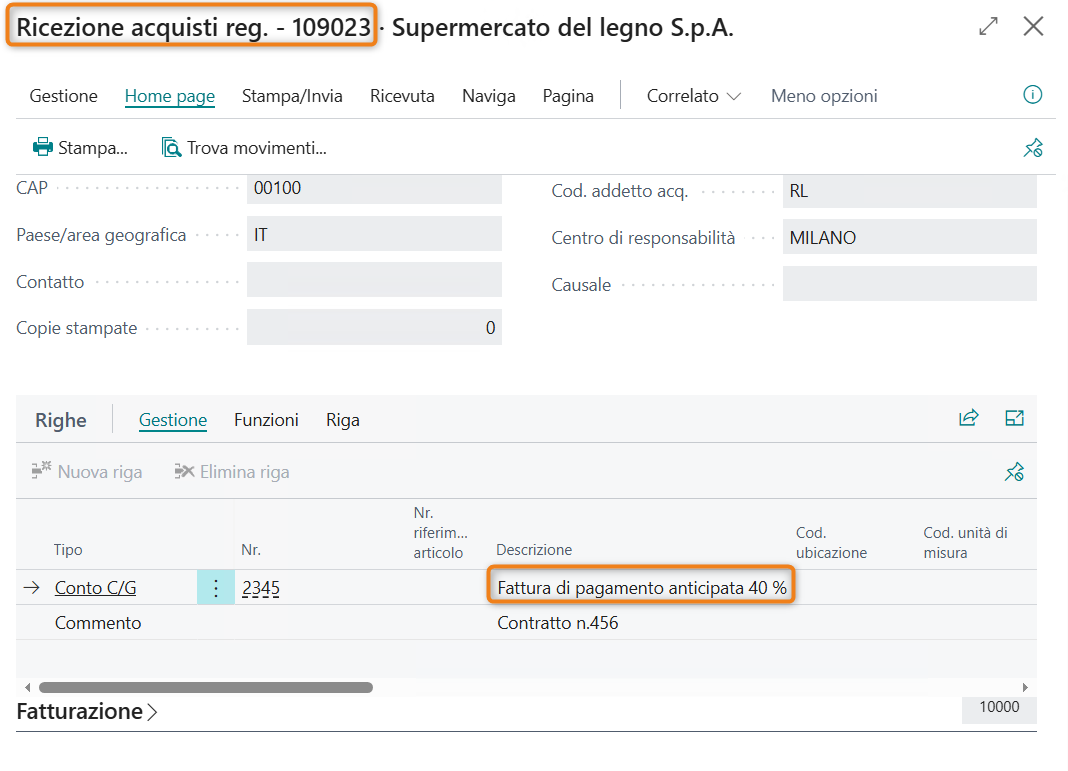Expand the Righe section to full view
The width and height of the screenshot is (1068, 771).
pos(1014,419)
